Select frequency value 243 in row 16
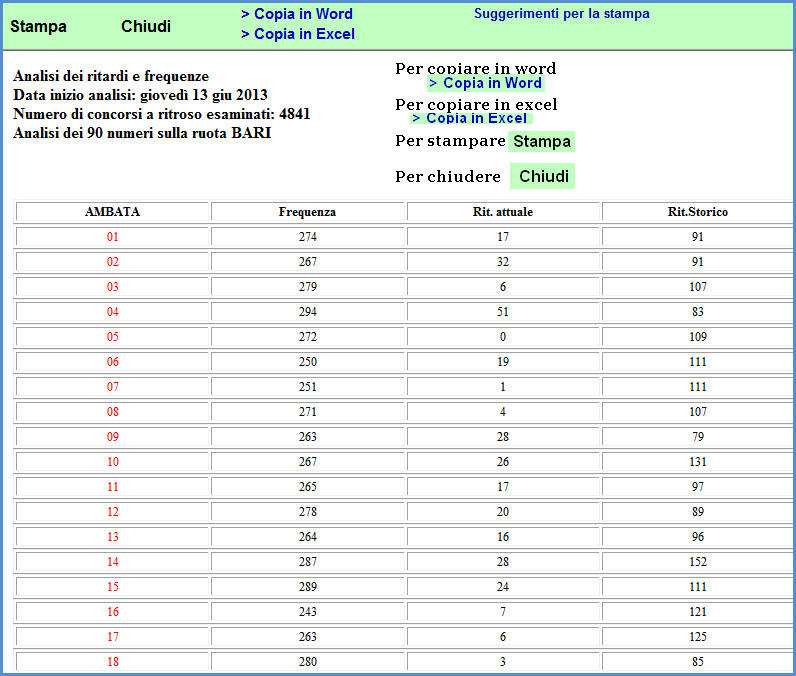Image resolution: width=796 pixels, height=676 pixels. pos(308,612)
